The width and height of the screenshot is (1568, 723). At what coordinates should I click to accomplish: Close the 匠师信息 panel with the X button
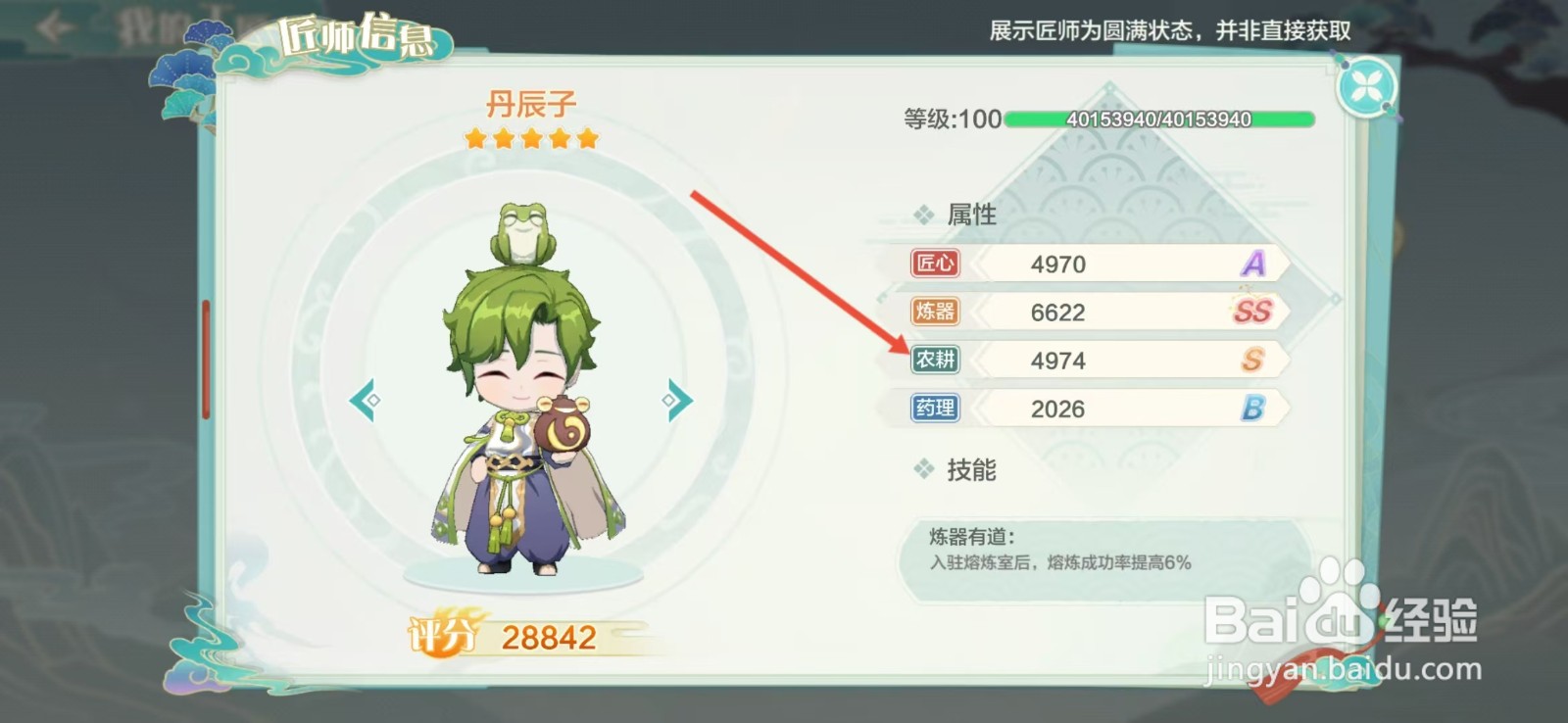point(1366,87)
